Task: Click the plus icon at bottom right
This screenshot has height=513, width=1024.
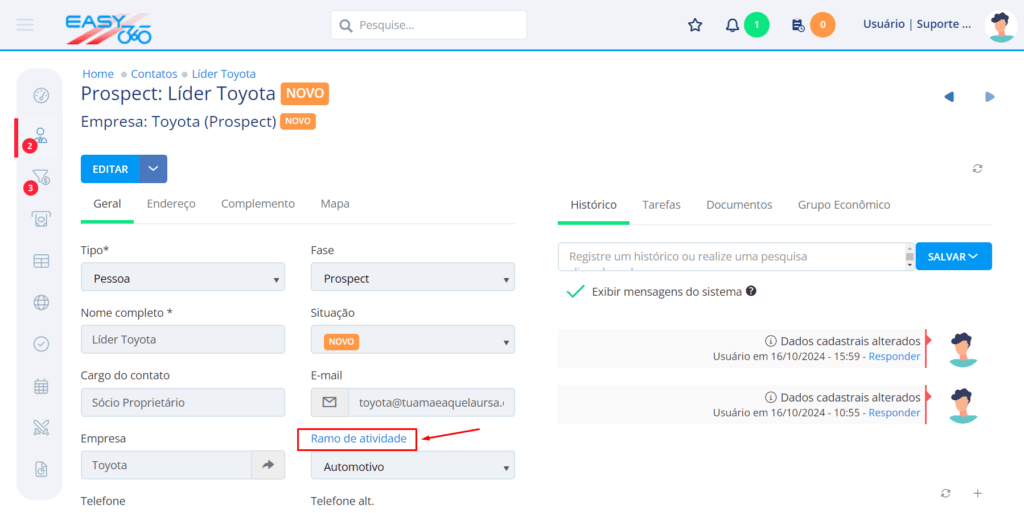Action: (978, 493)
